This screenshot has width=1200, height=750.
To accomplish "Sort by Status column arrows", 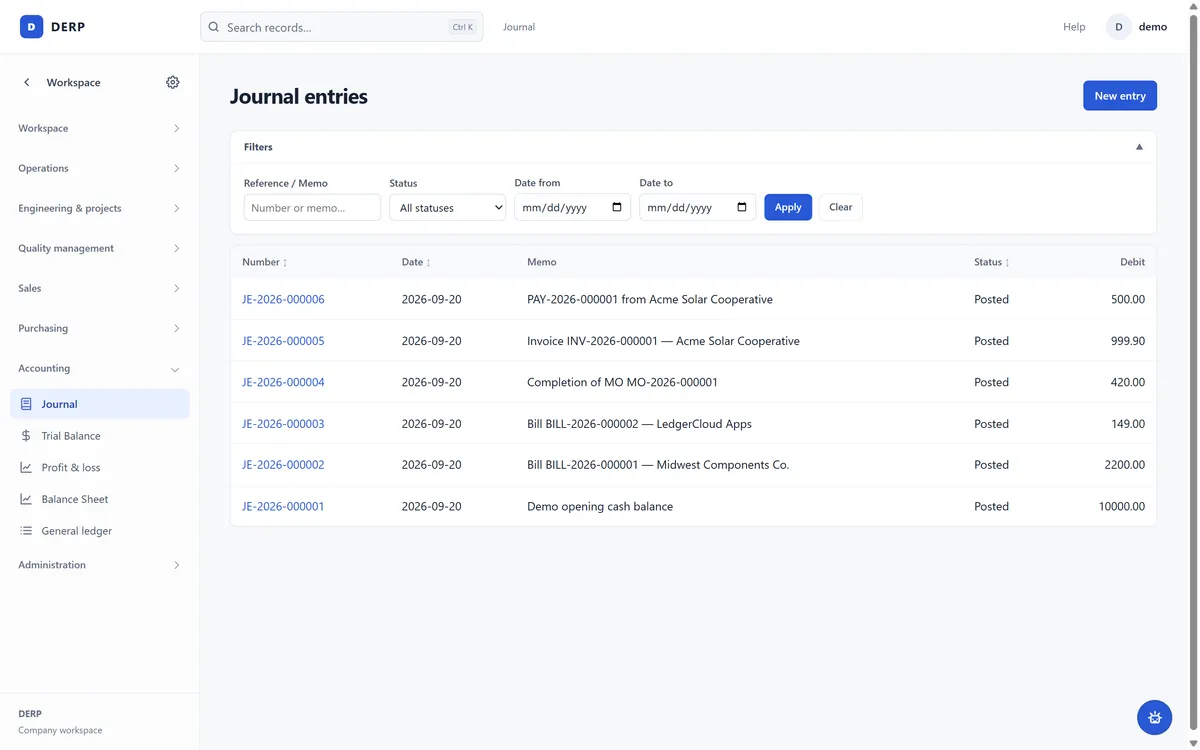I will coord(1007,263).
